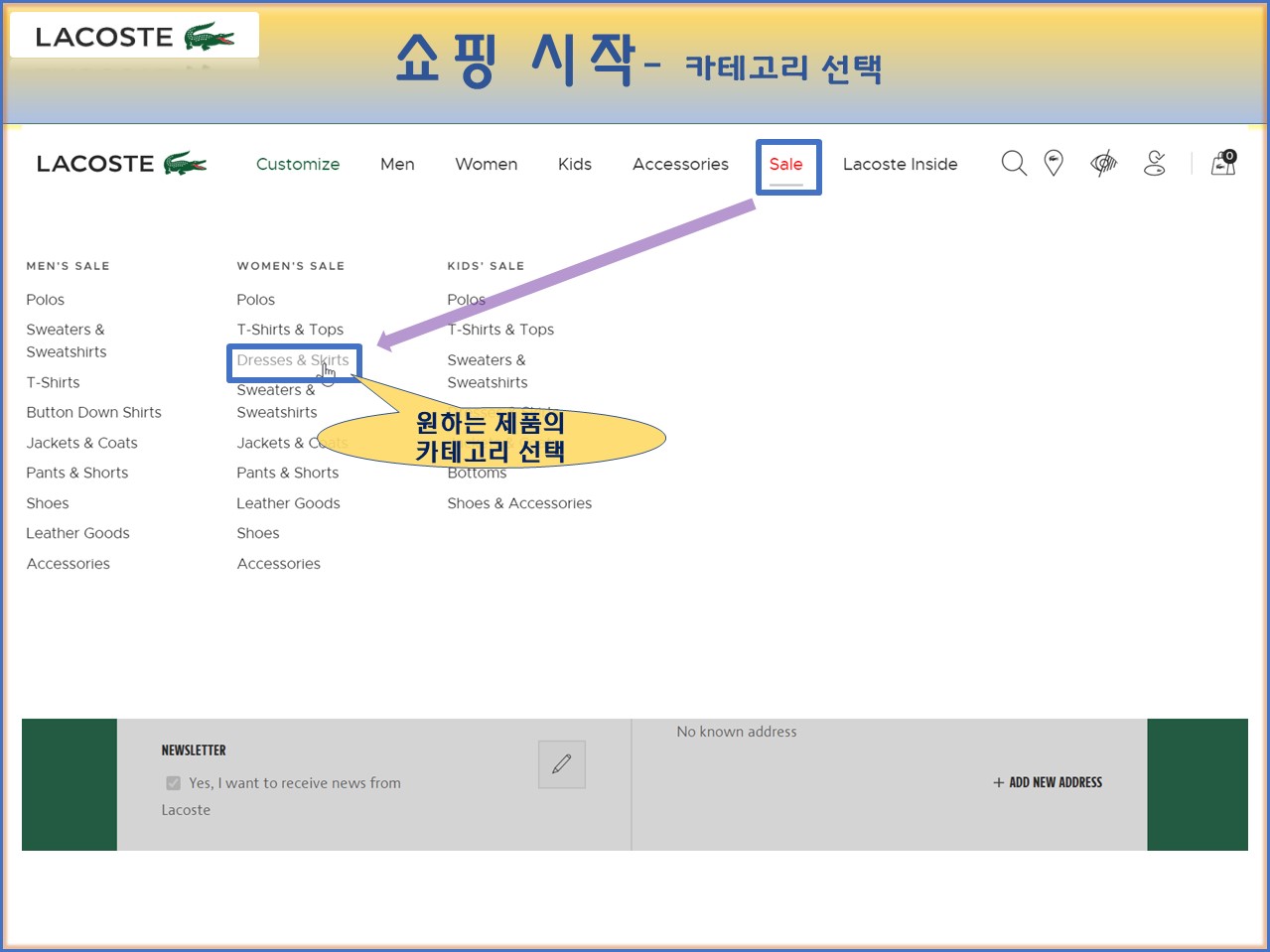Image resolution: width=1270 pixels, height=952 pixels.
Task: Open the search magnifier icon
Action: (x=1013, y=163)
